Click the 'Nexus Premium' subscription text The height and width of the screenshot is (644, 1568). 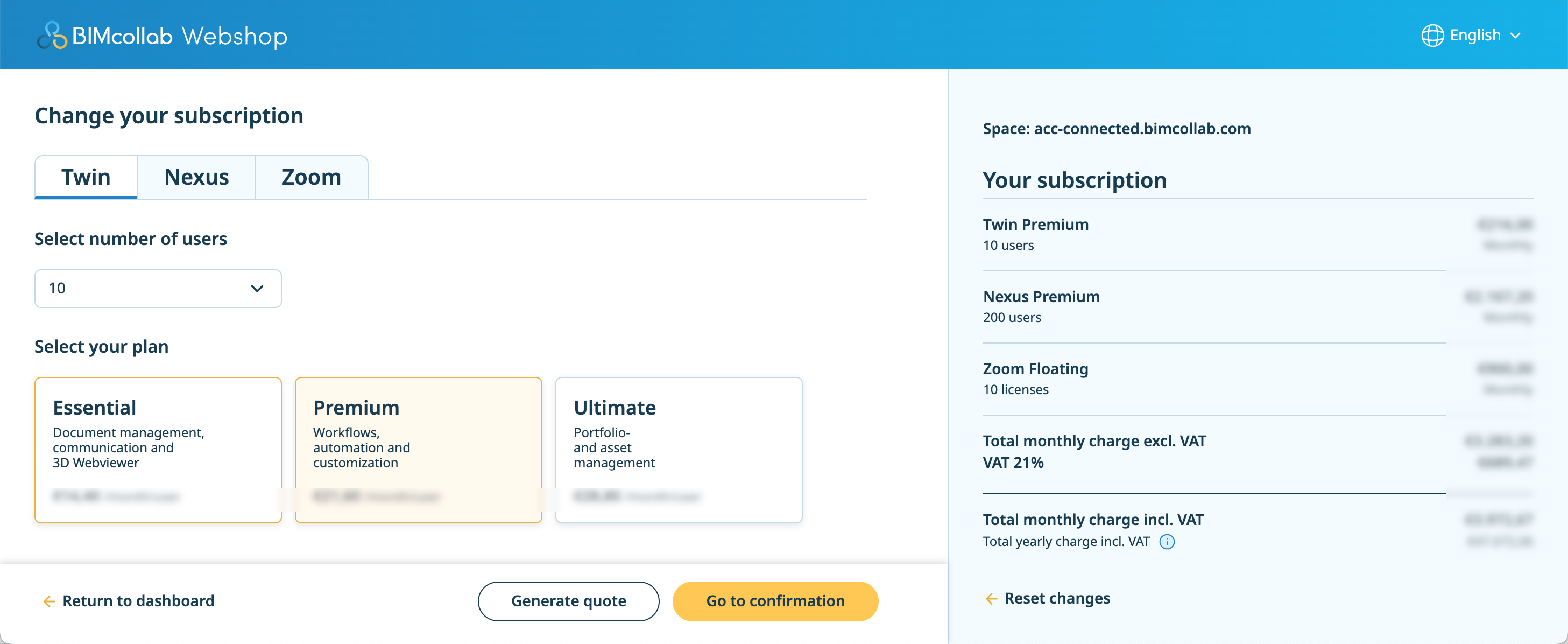(x=1041, y=297)
